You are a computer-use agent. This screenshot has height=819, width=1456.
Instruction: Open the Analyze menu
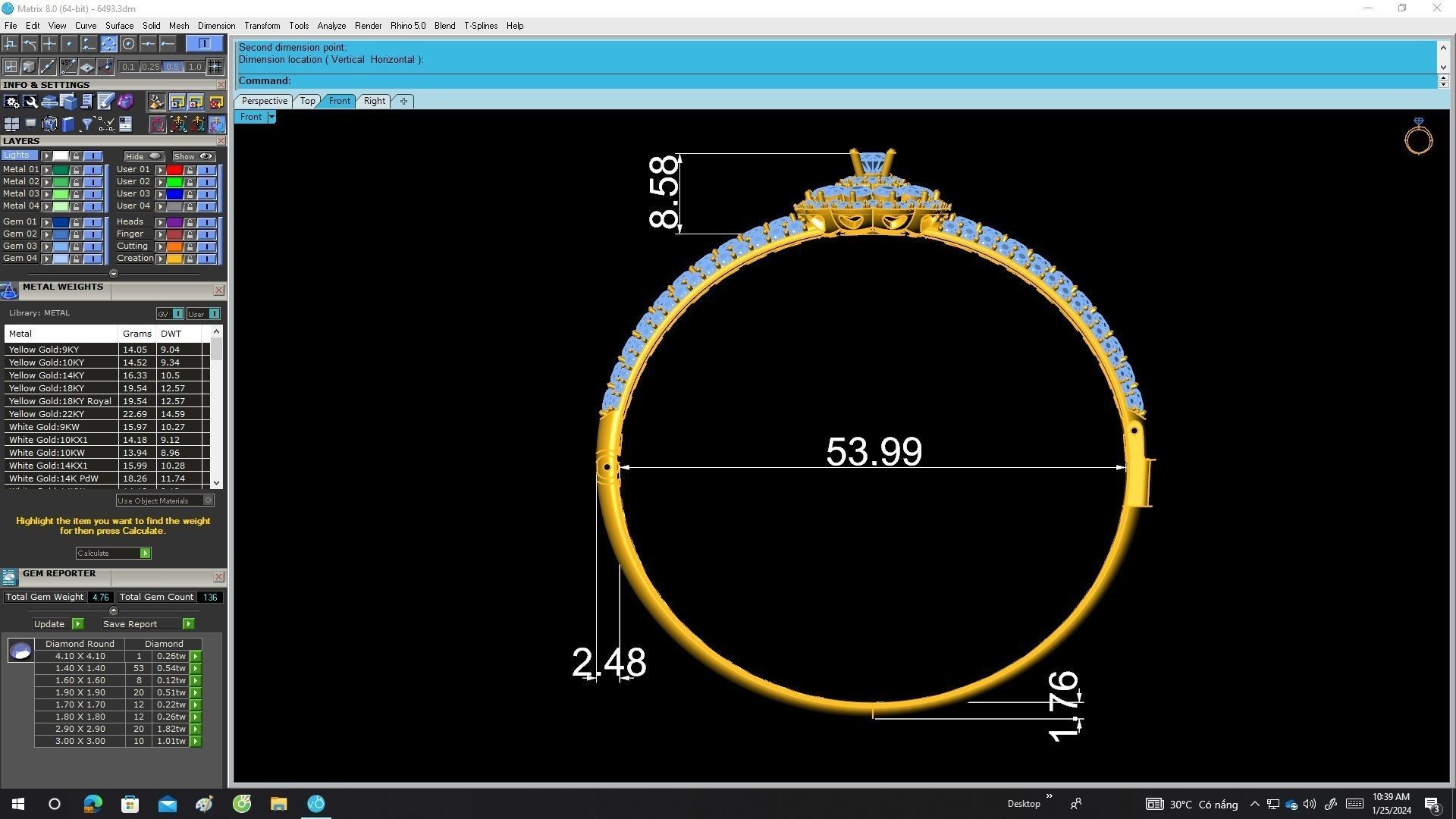pyautogui.click(x=331, y=26)
